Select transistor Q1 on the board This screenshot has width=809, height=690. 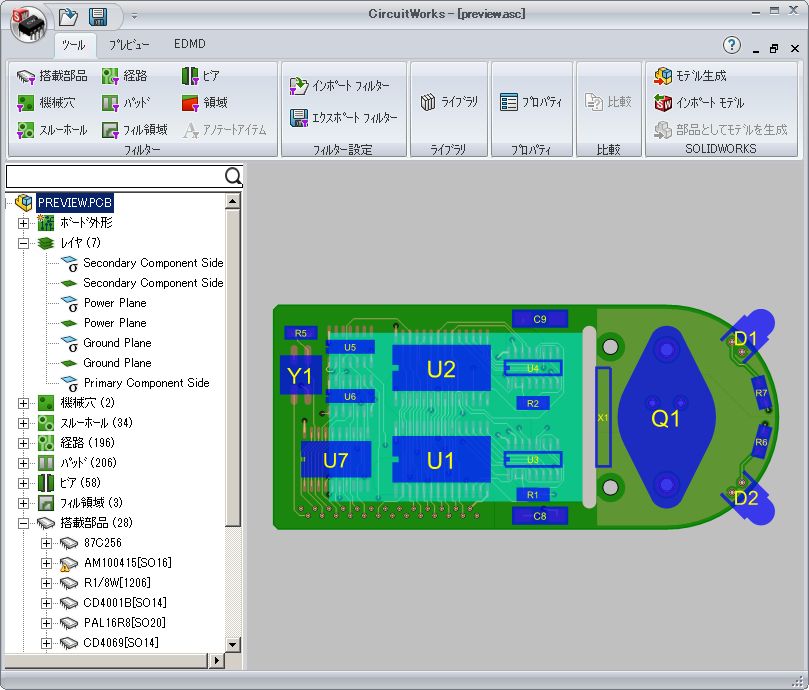(x=666, y=418)
